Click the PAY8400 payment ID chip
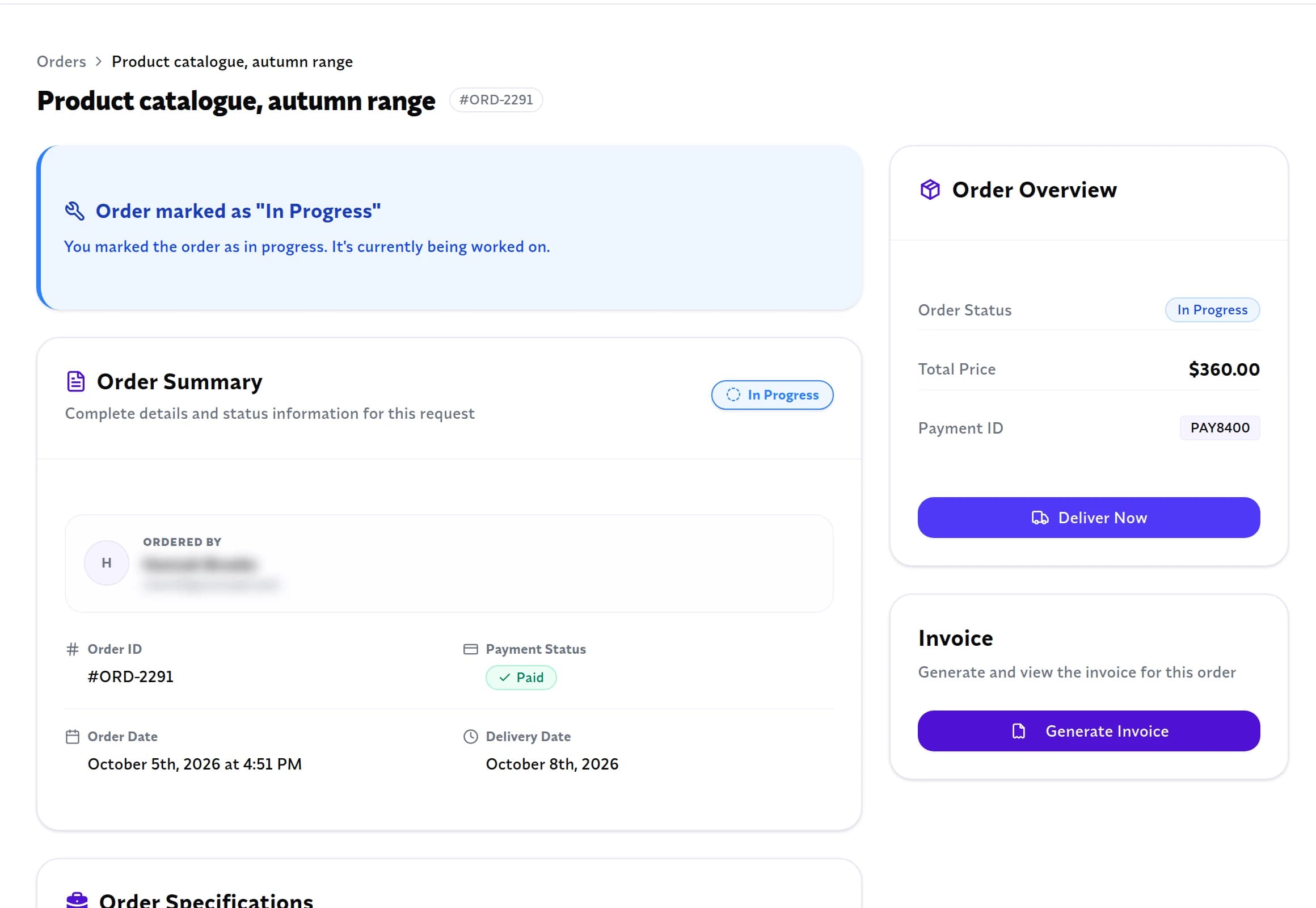The height and width of the screenshot is (908, 1316). 1220,428
